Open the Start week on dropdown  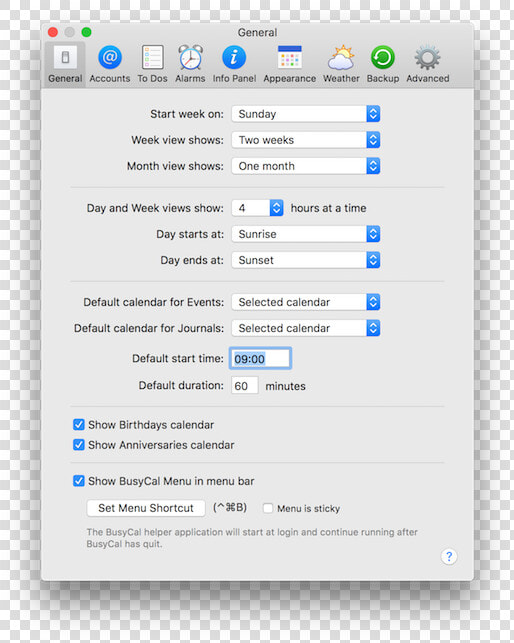coord(306,114)
